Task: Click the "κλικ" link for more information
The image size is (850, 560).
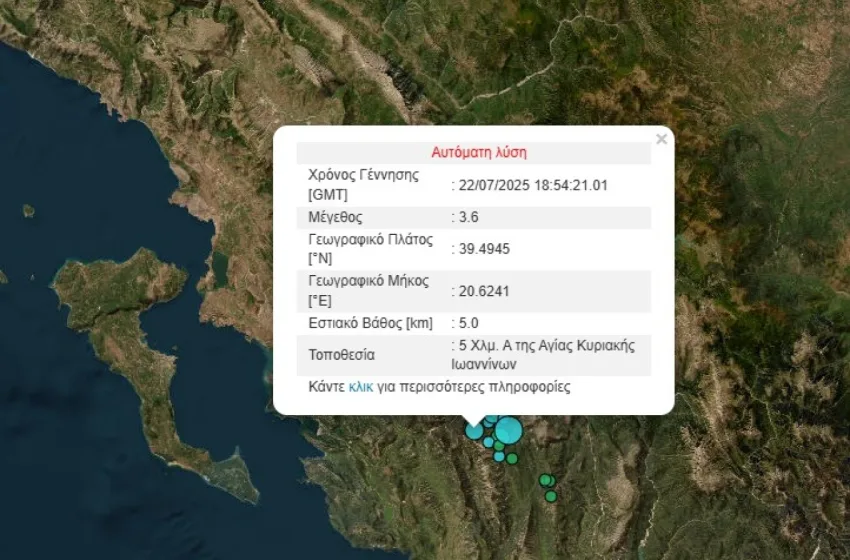Action: tap(360, 387)
